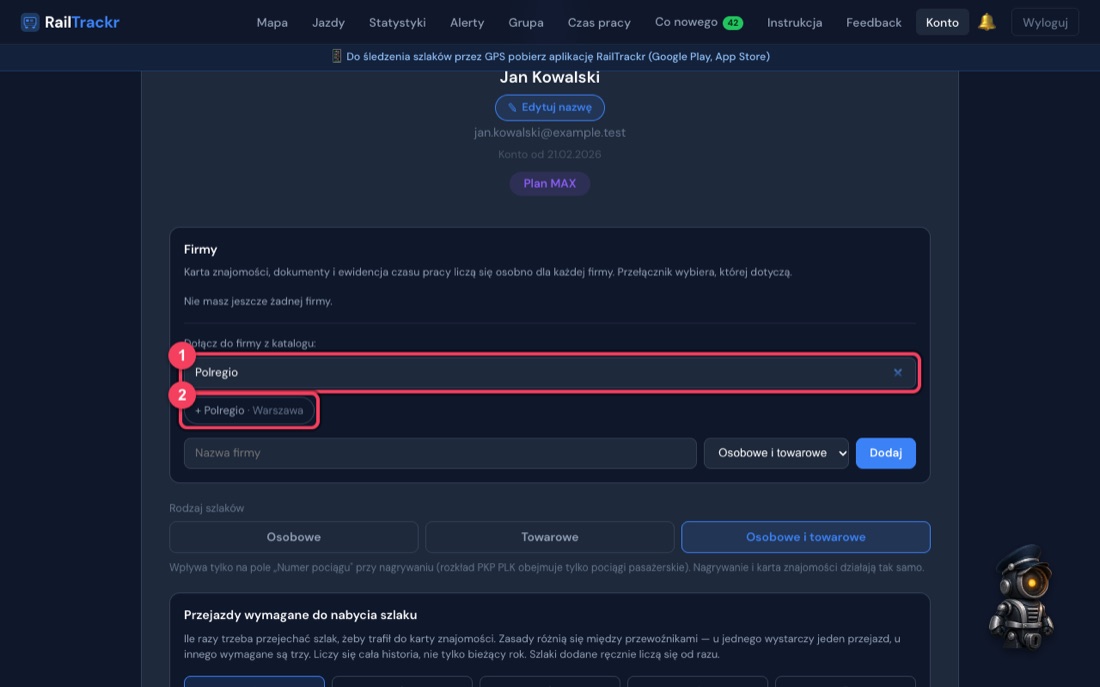Click the email jan.kowalski@example.test
Image resolution: width=1100 pixels, height=687 pixels.
[x=549, y=133]
